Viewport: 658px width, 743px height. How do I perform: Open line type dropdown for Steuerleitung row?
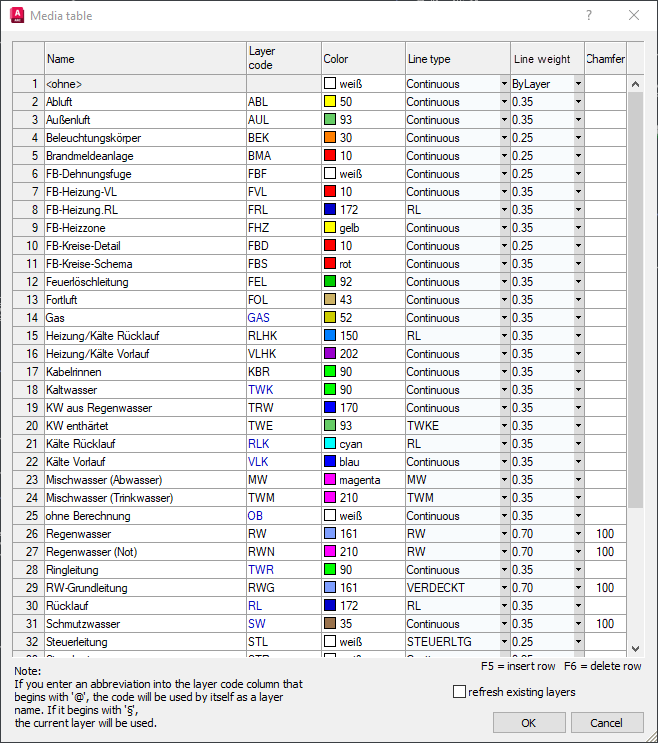coord(505,642)
